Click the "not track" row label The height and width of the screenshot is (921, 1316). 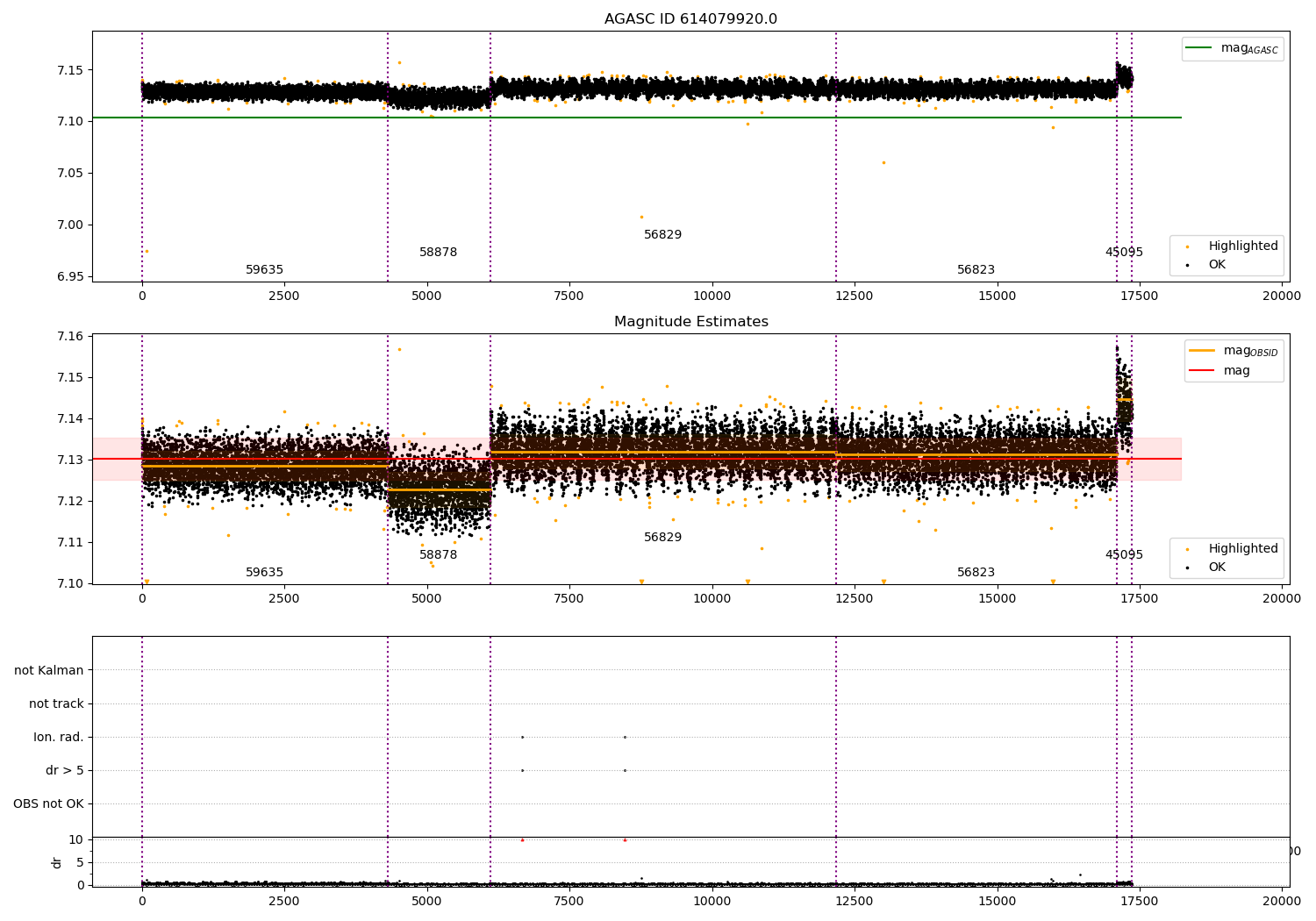tap(56, 703)
